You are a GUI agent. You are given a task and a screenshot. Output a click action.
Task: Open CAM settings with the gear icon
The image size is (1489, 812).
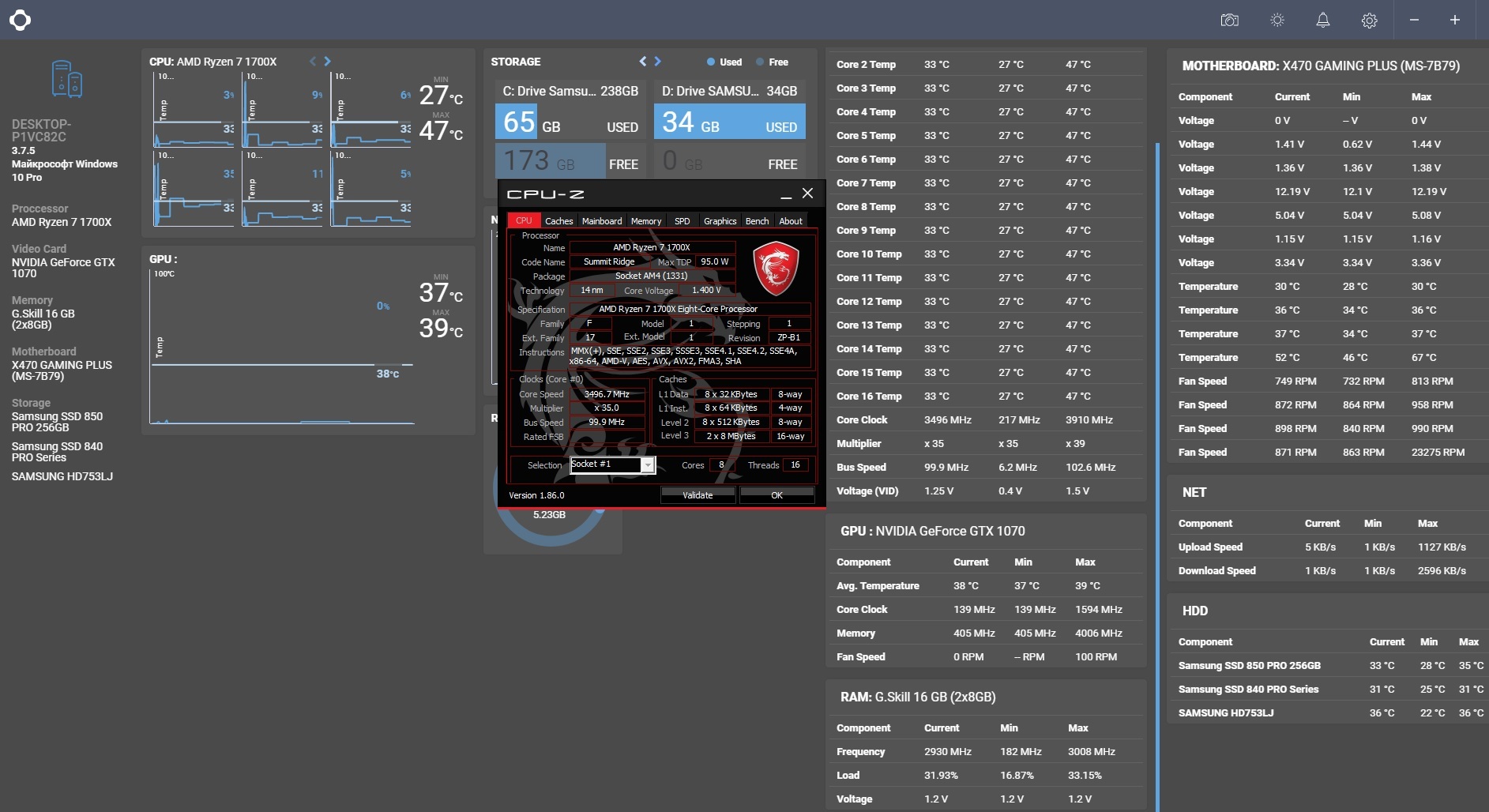point(1369,21)
